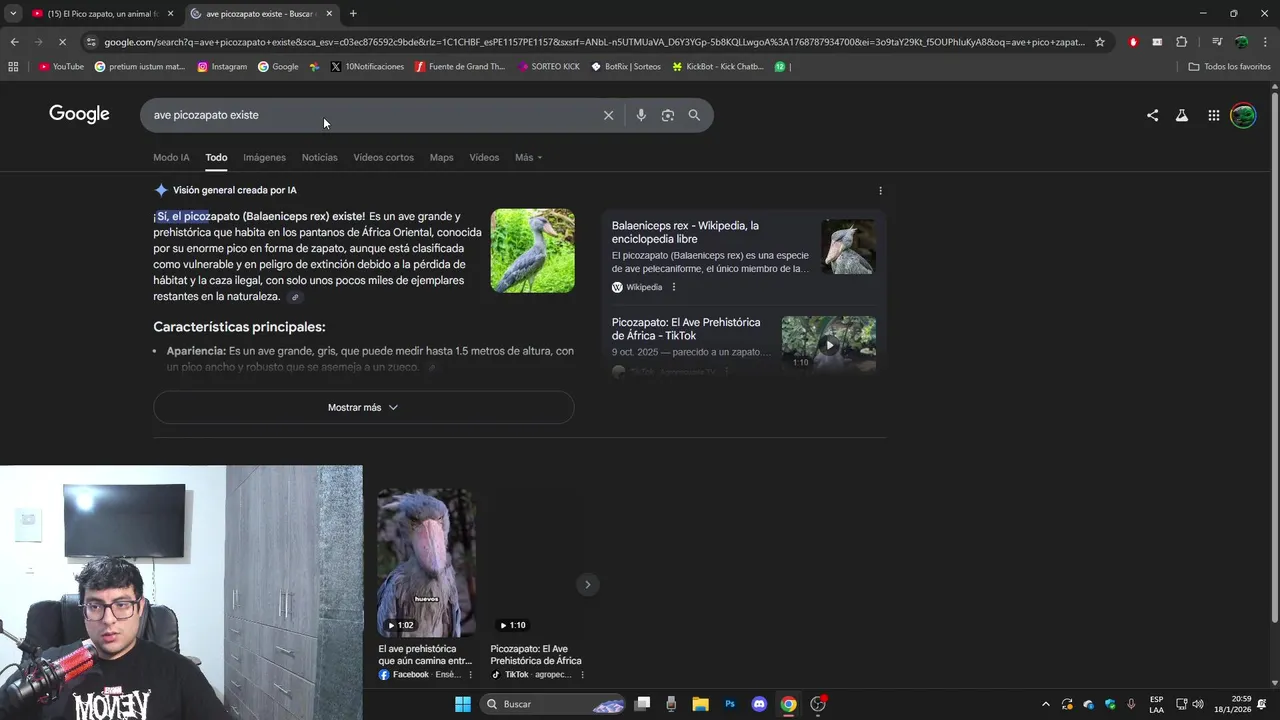Screen dimensions: 1280x720
Task: Click the browser address bar
Action: tap(594, 42)
